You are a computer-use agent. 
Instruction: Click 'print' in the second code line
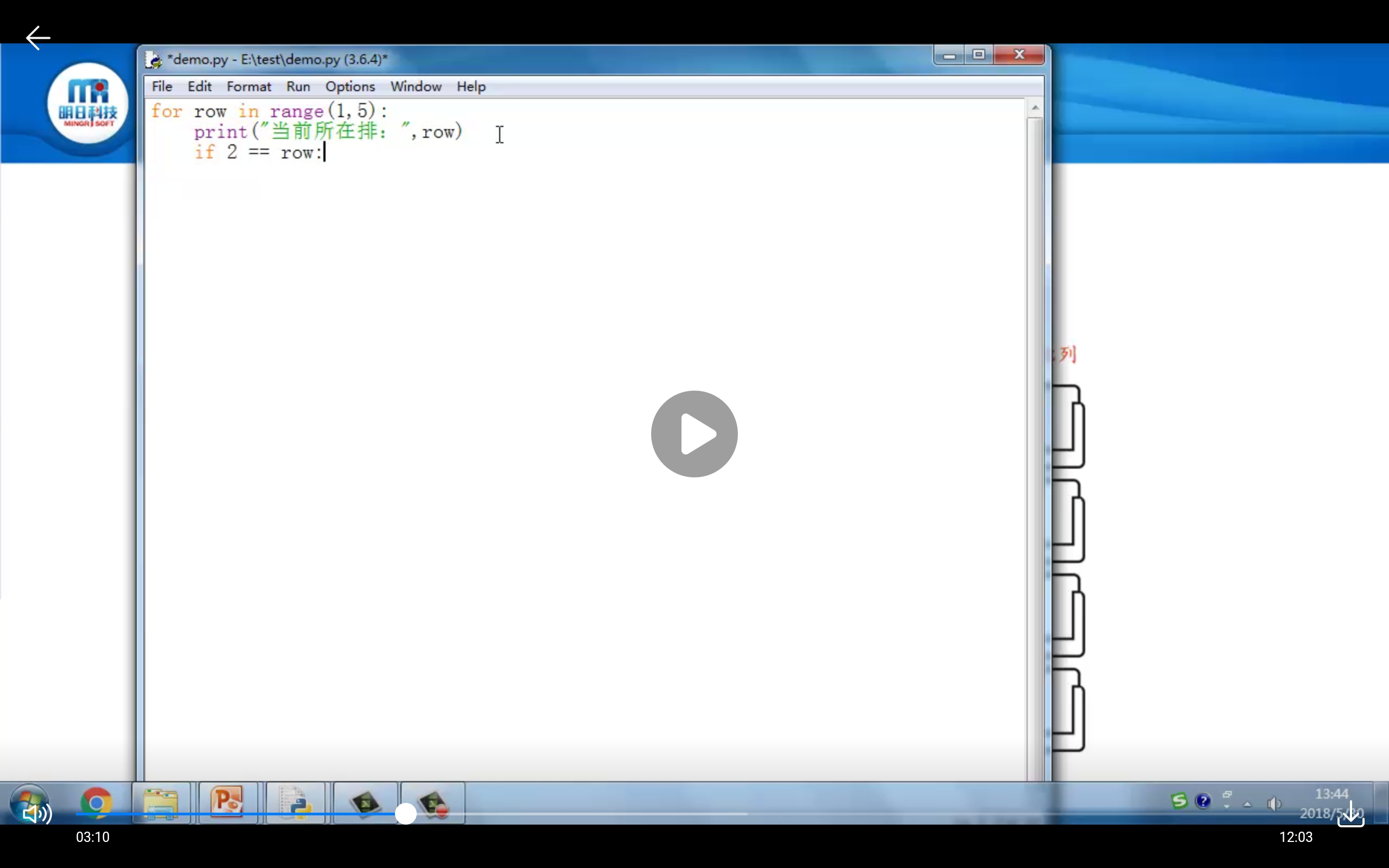[220, 132]
